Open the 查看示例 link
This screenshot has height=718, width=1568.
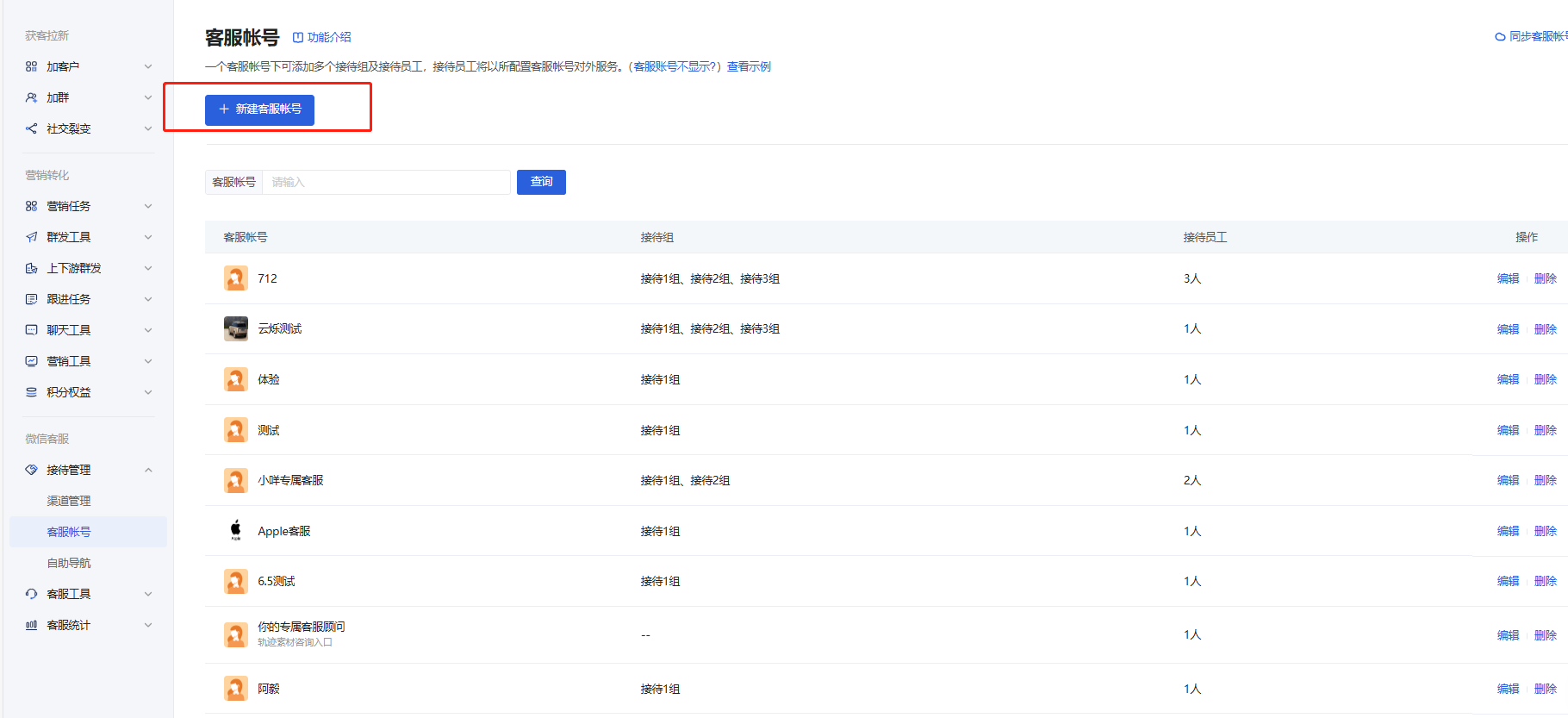pos(749,66)
